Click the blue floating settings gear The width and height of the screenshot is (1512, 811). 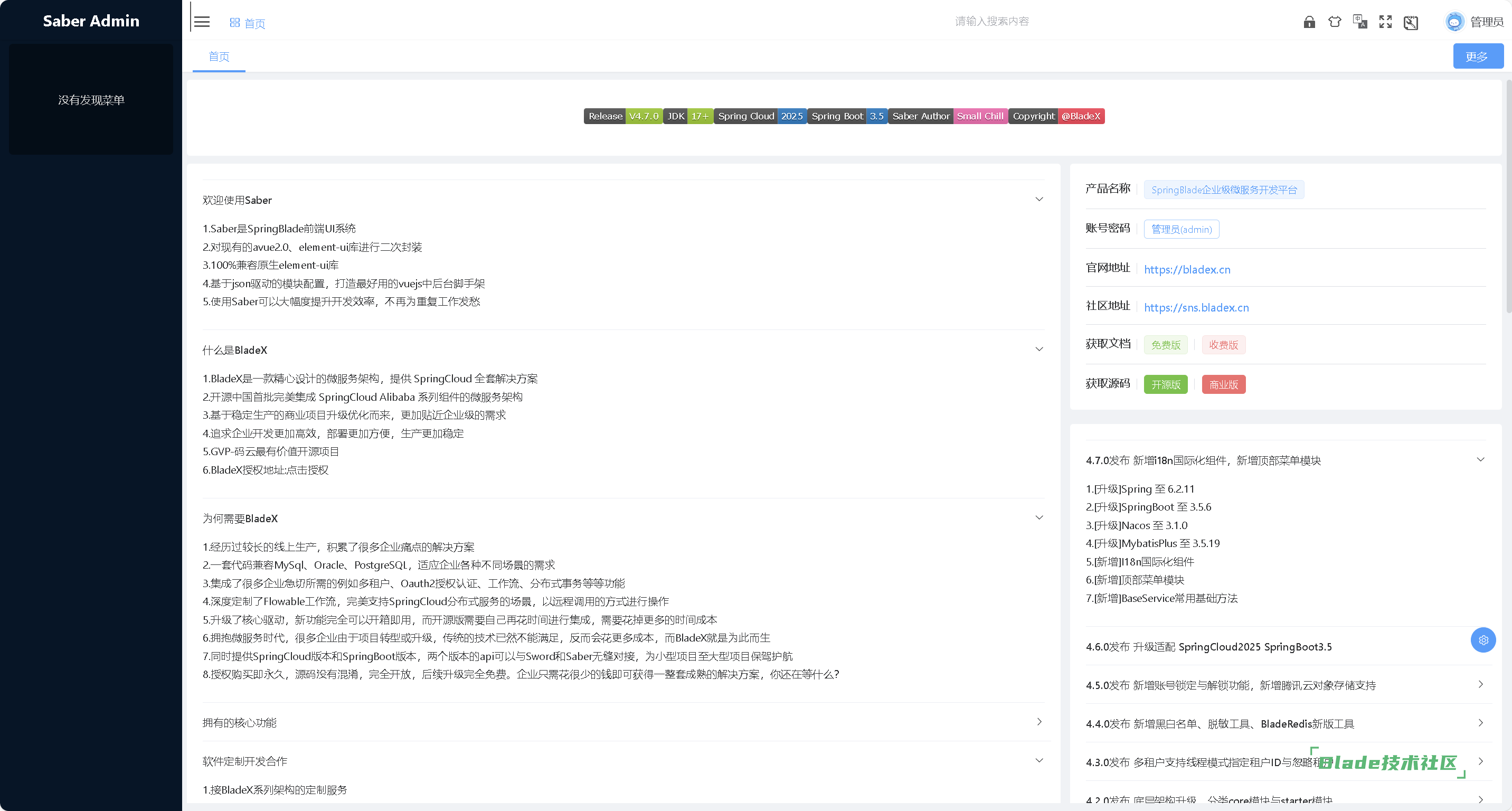coord(1482,639)
